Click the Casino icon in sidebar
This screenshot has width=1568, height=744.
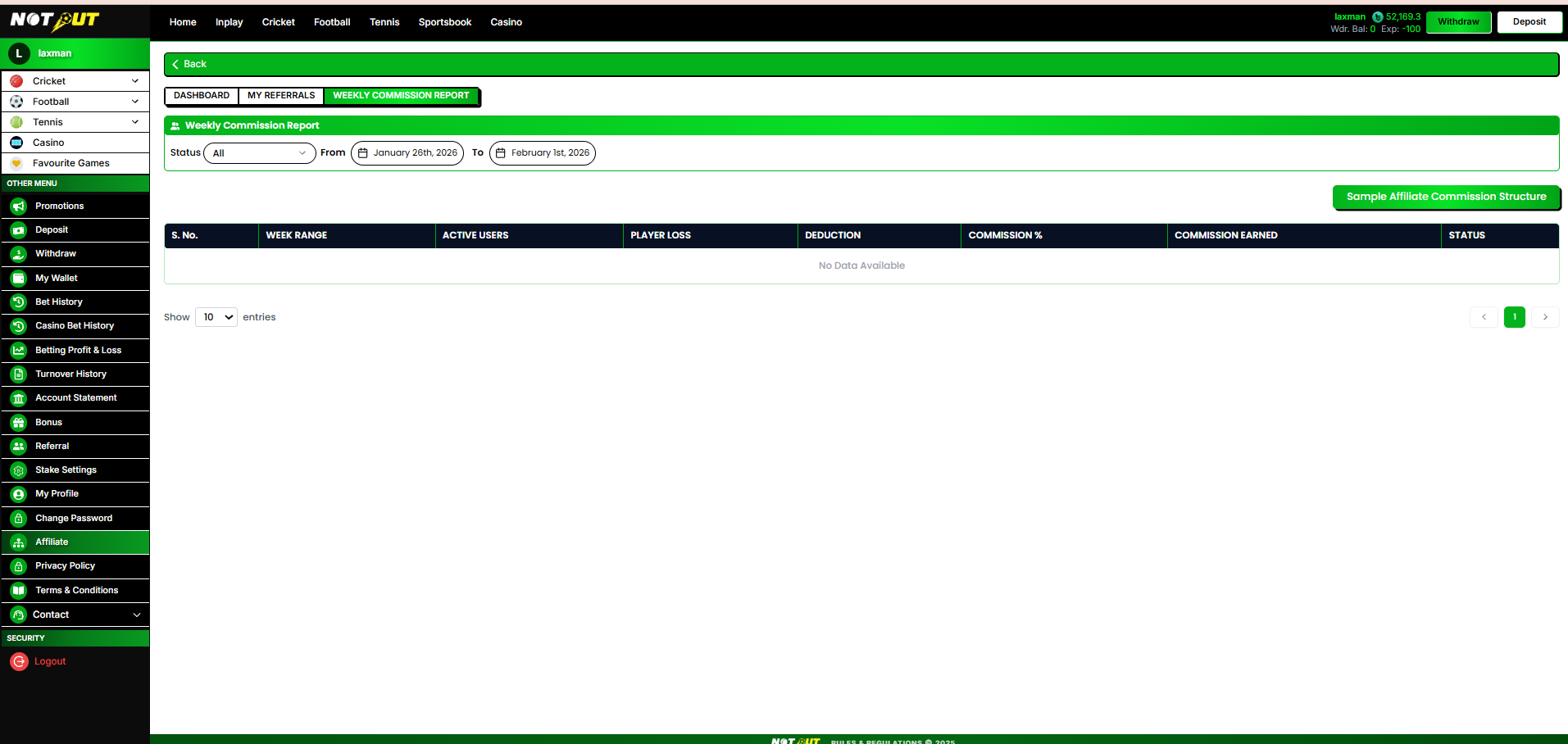[16, 143]
